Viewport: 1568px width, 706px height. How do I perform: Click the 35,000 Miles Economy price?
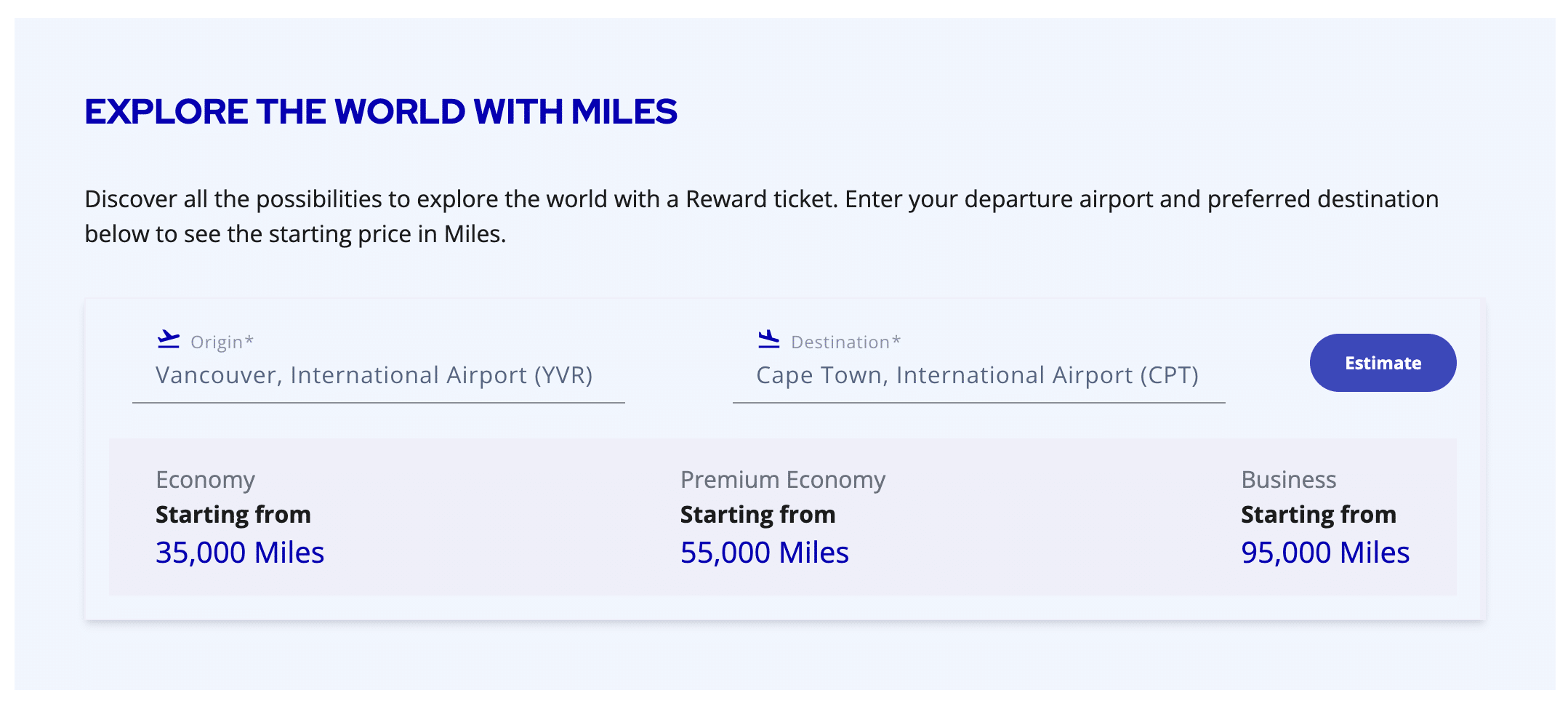coord(240,553)
